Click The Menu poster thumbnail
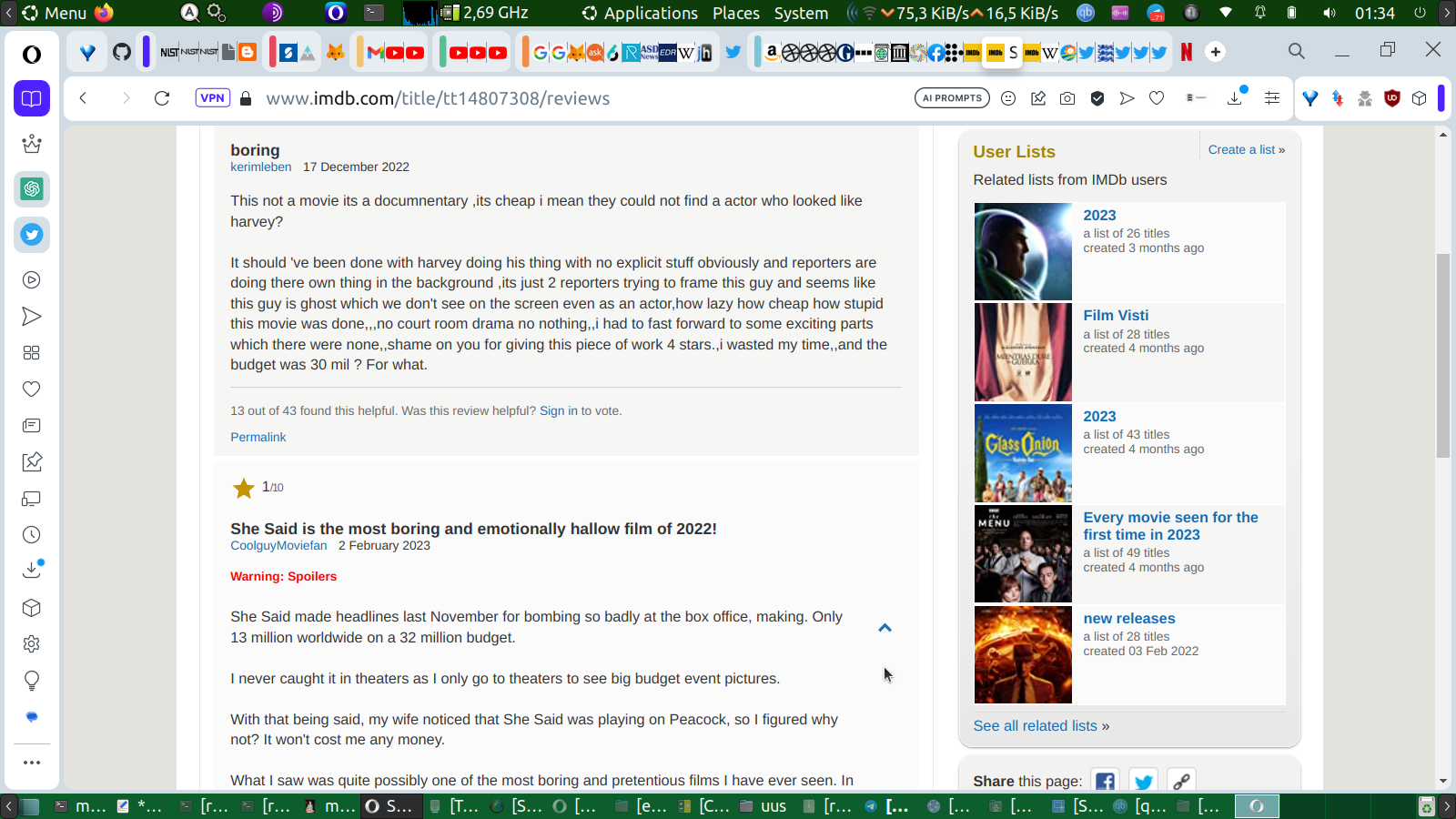 click(x=1023, y=554)
